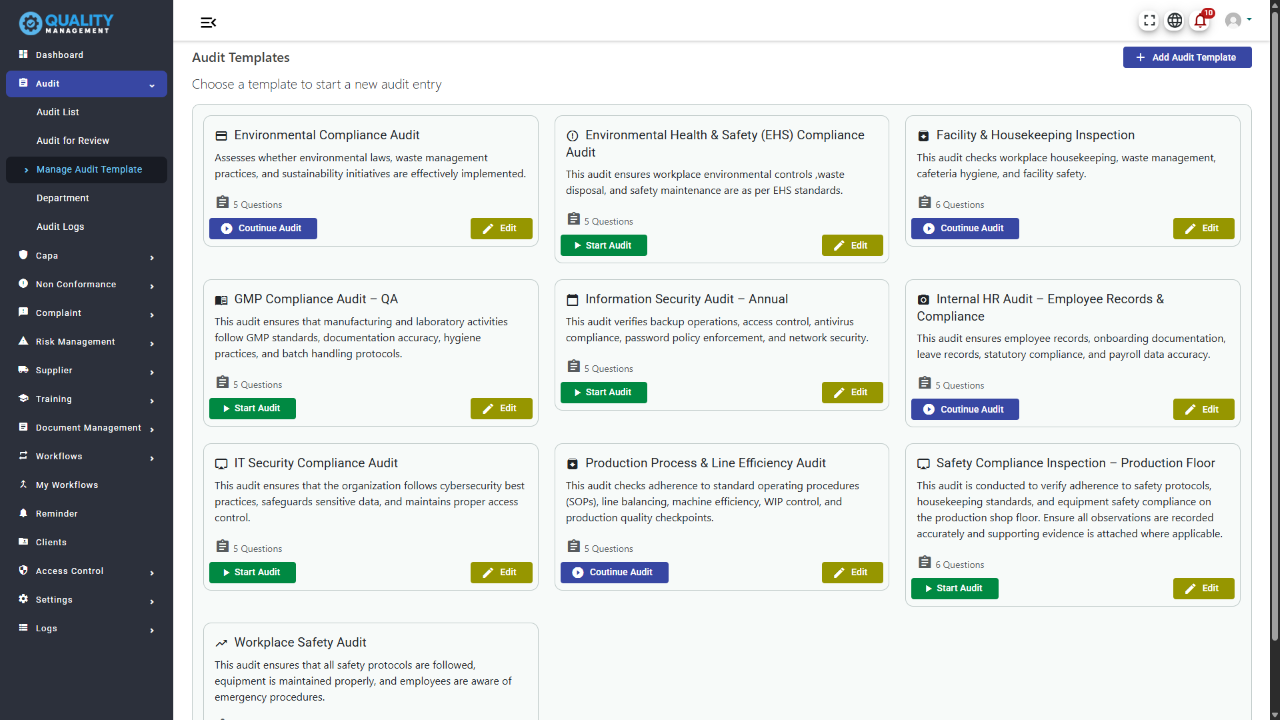Click the Clients icon in sidebar
Screen dimensions: 1280x720
(24, 542)
